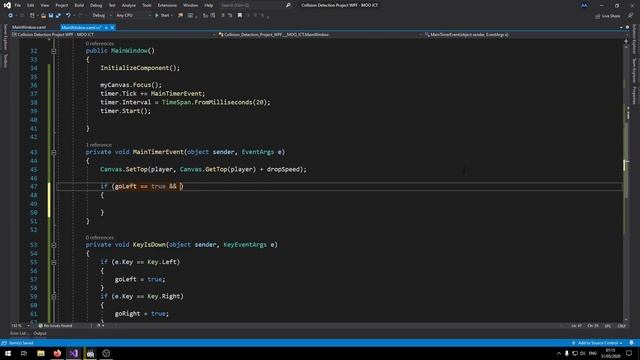
Task: Open the File menu
Action: pyautogui.click(x=18, y=5)
